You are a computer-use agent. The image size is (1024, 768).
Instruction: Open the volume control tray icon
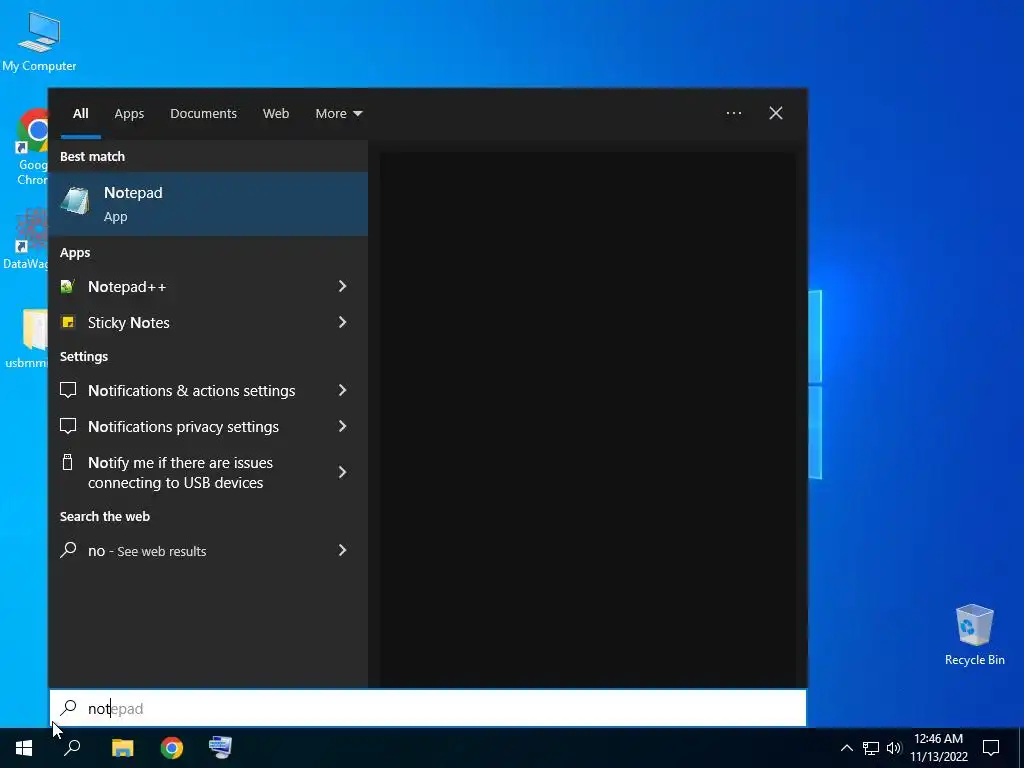894,748
